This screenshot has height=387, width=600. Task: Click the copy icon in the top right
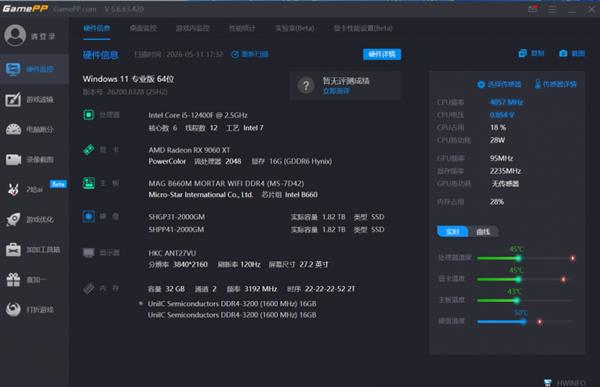click(522, 53)
